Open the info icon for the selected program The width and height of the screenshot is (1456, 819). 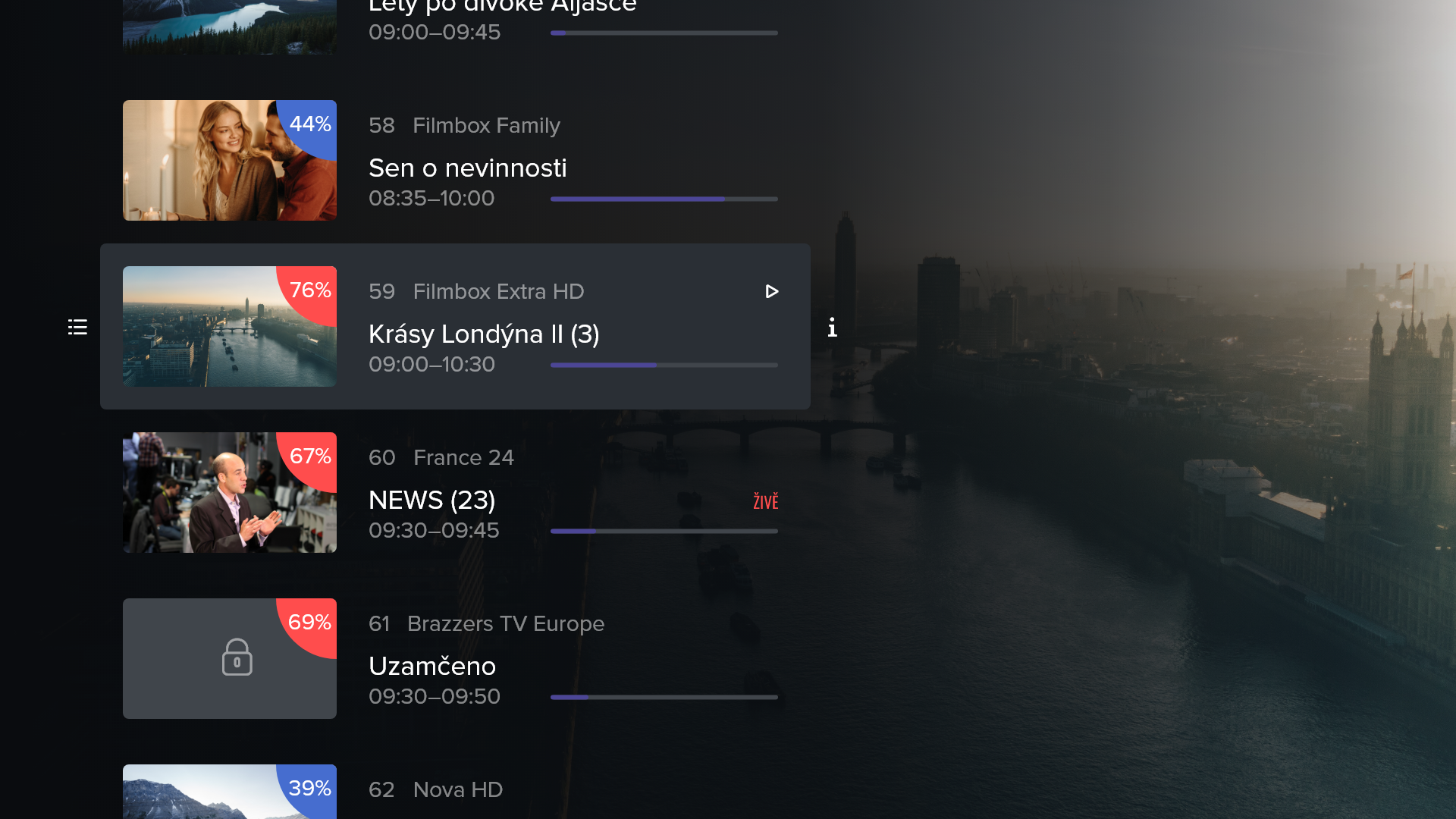[832, 327]
